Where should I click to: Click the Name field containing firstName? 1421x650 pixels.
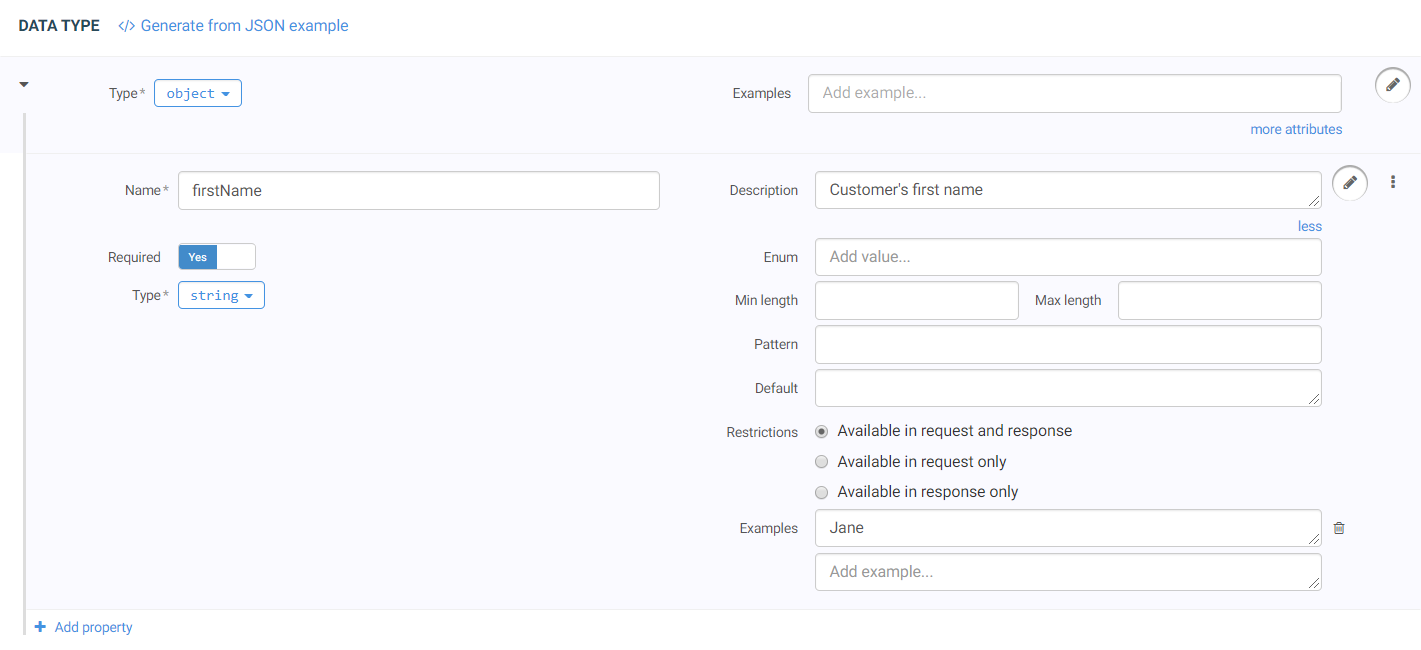(418, 190)
